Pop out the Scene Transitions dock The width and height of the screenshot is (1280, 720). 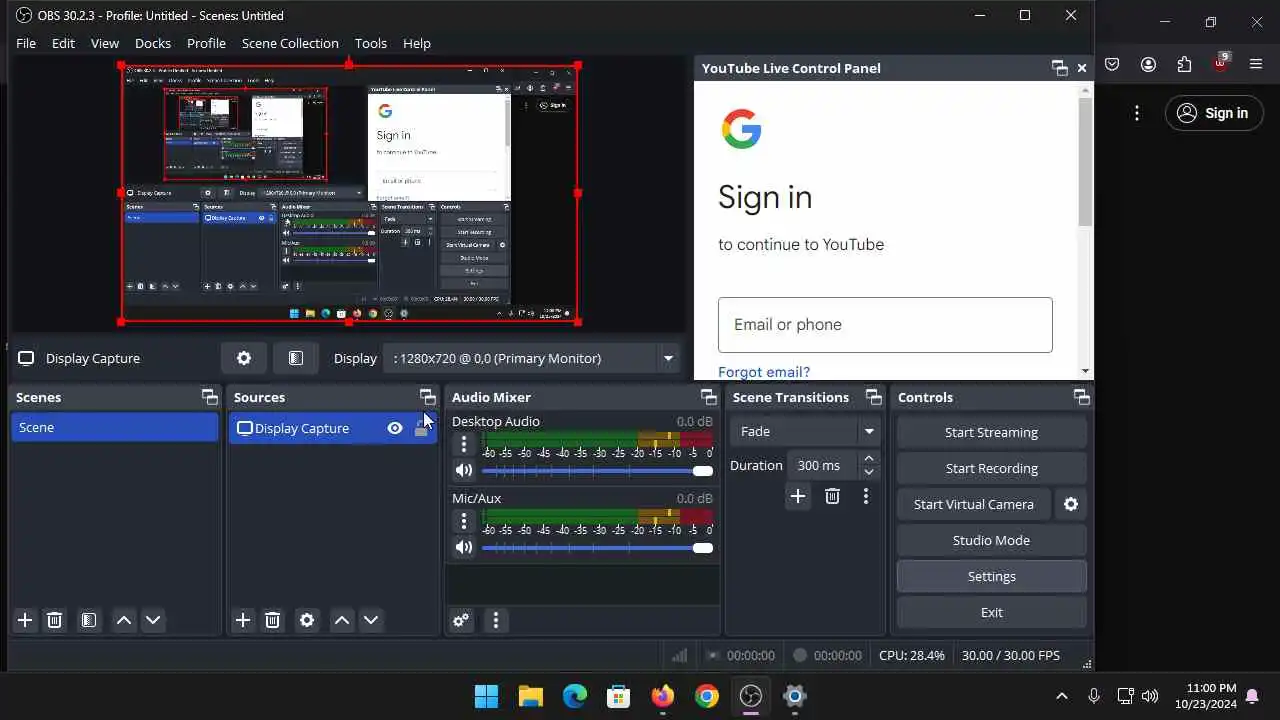point(873,397)
